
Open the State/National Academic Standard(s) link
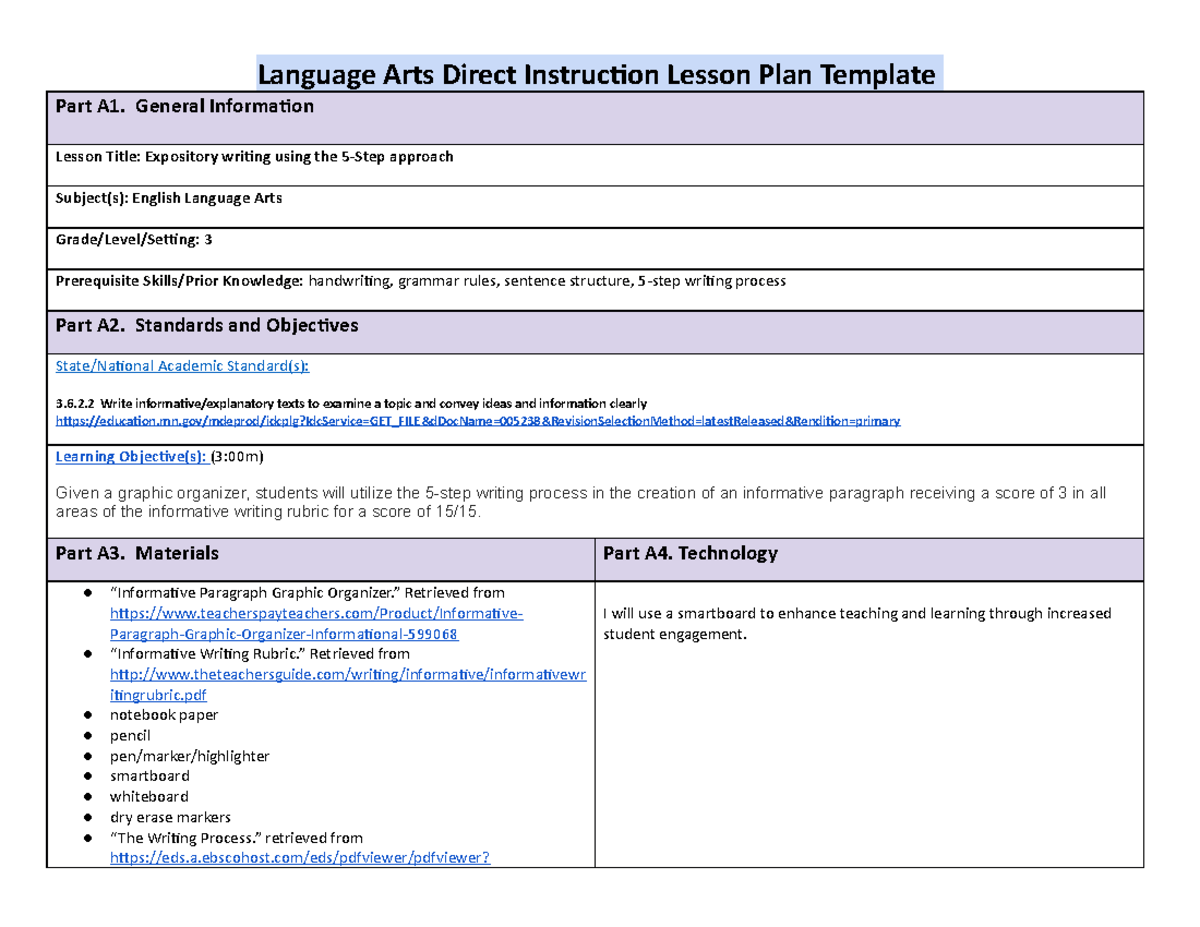[x=181, y=366]
